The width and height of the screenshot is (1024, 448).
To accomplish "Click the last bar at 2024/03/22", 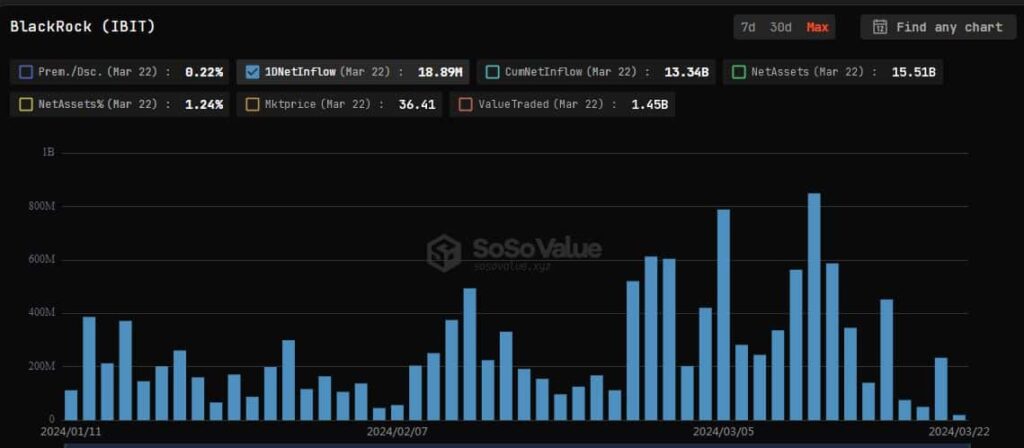I will [959, 416].
